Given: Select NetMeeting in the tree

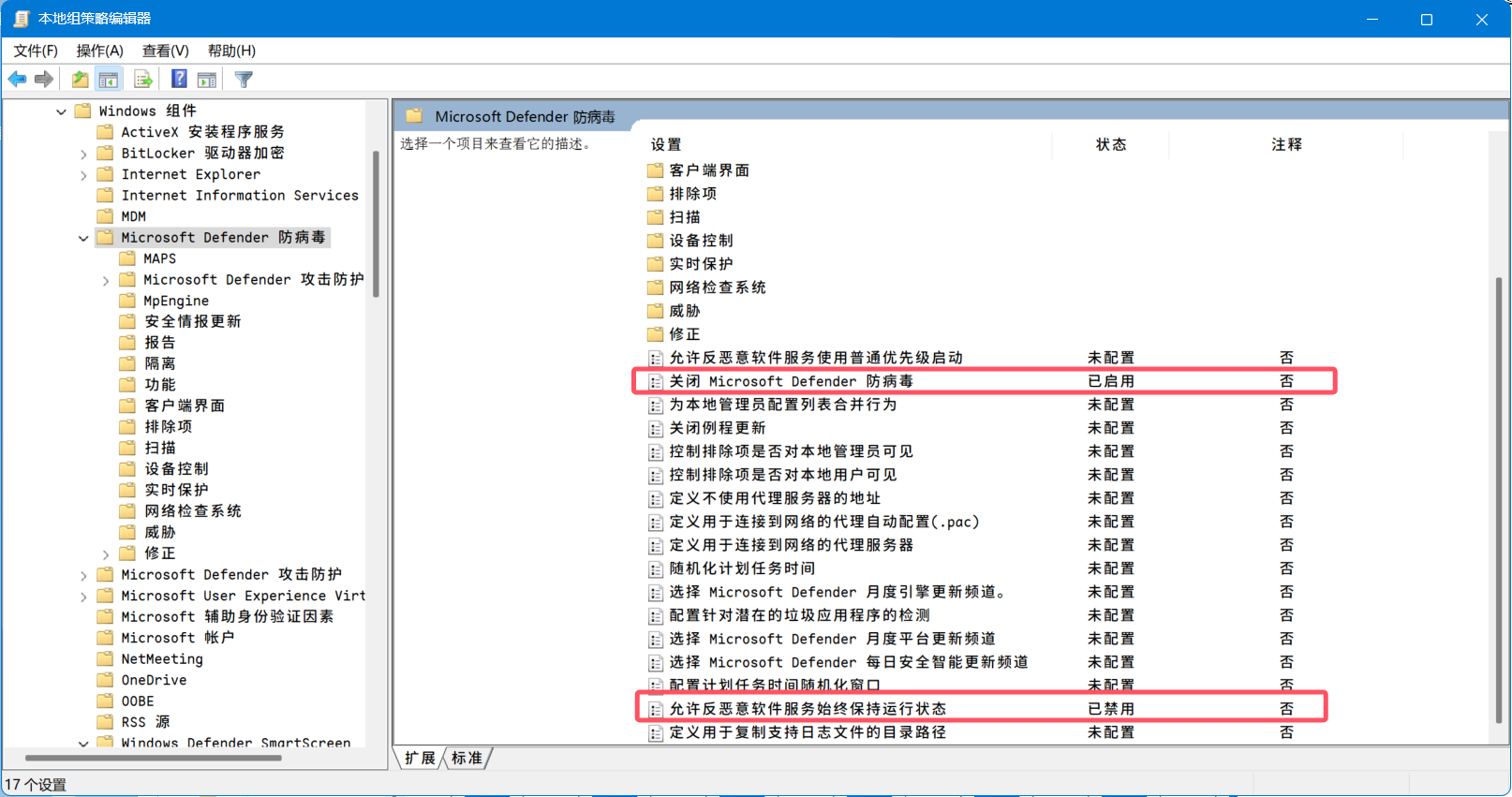Looking at the screenshot, I should 162,659.
